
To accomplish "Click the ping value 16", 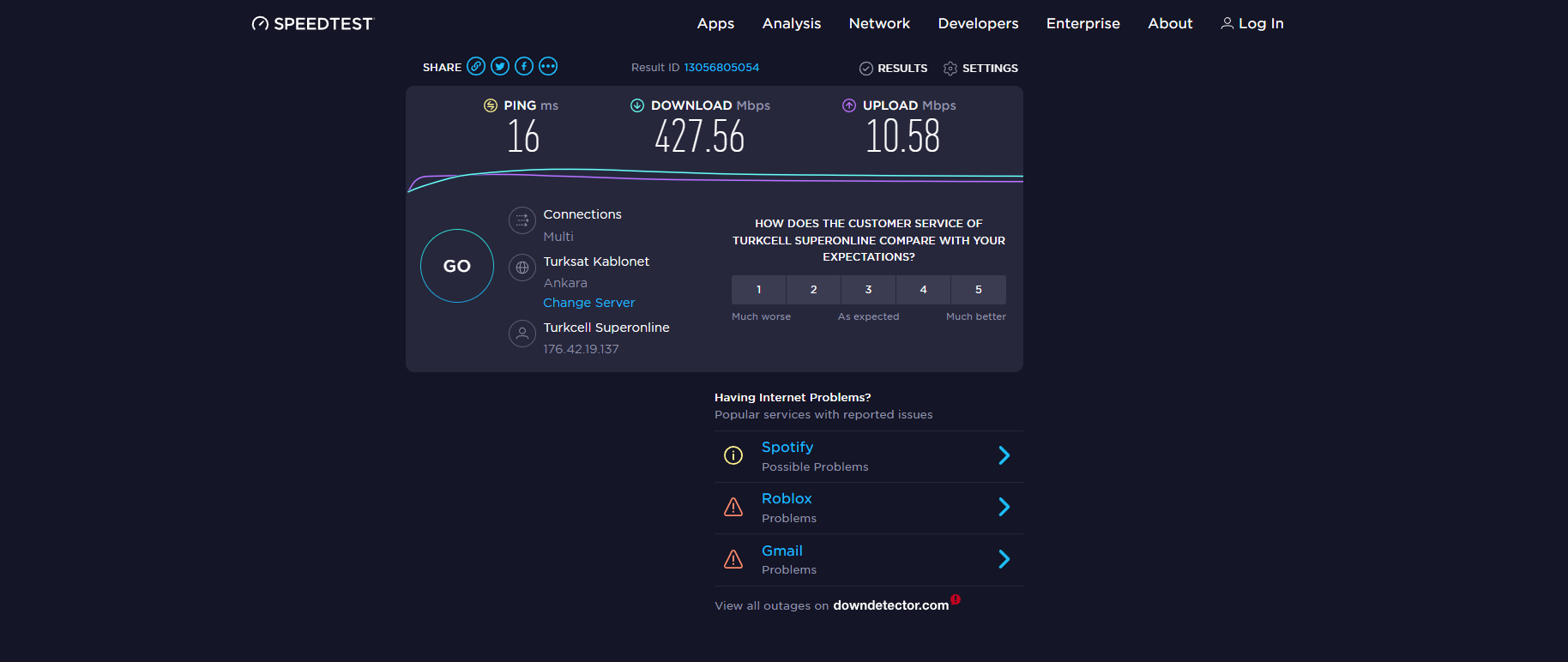I will [523, 136].
